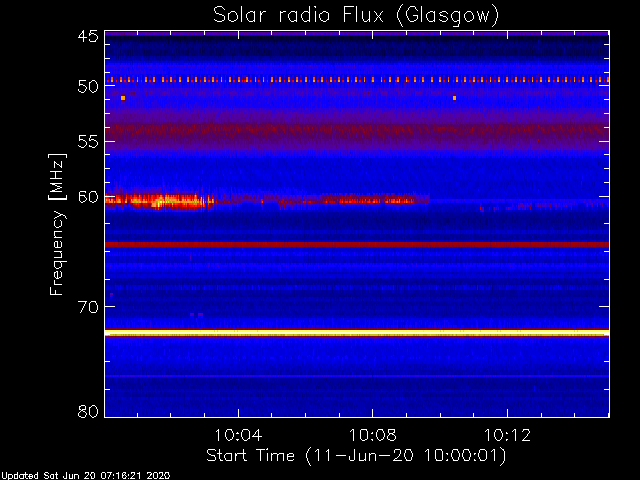Click the 'Frequency [MHz]' axis label
640x480 pixels.
pos(58,224)
